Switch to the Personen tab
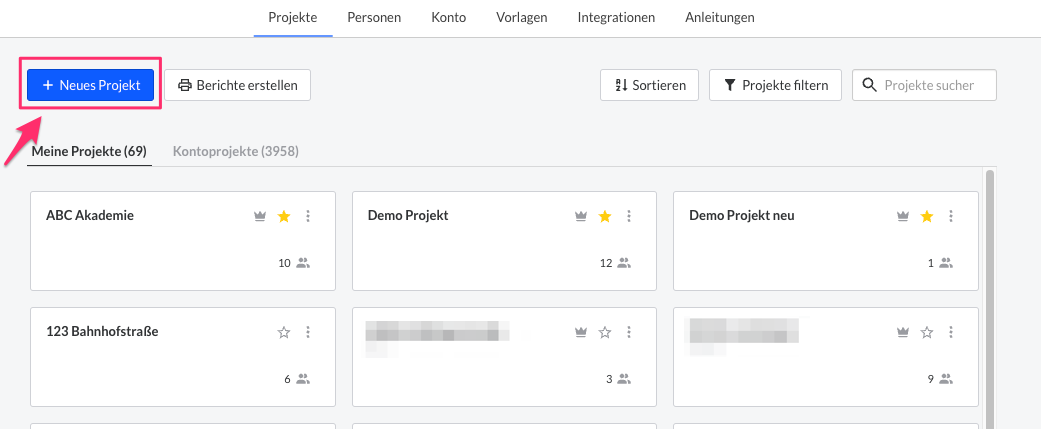The width and height of the screenshot is (1041, 429). [x=374, y=18]
